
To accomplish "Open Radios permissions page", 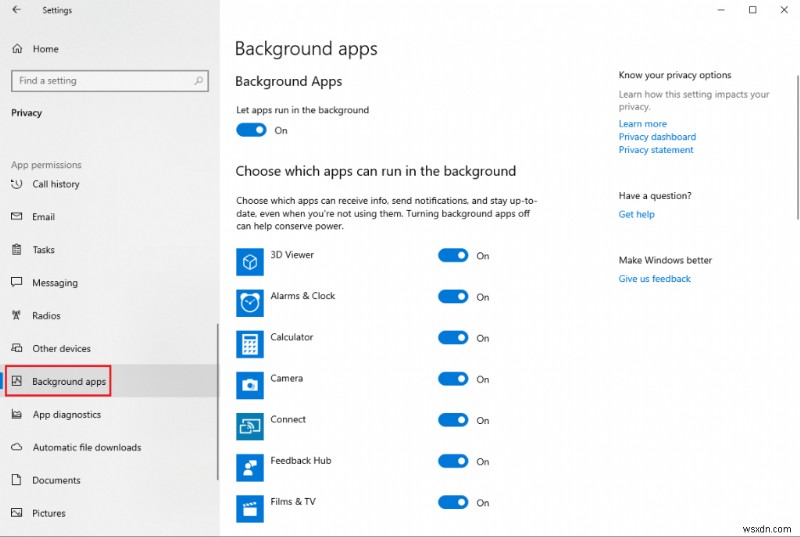I will (x=109, y=316).
